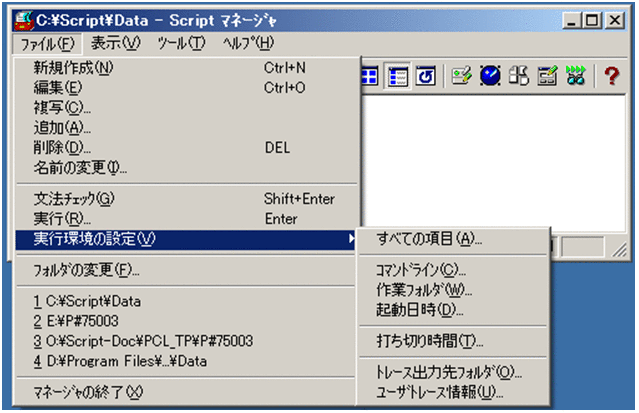Image resolution: width=639 pixels, height=413 pixels.
Task: Select 追加(A)... menu entry
Action: [187, 128]
